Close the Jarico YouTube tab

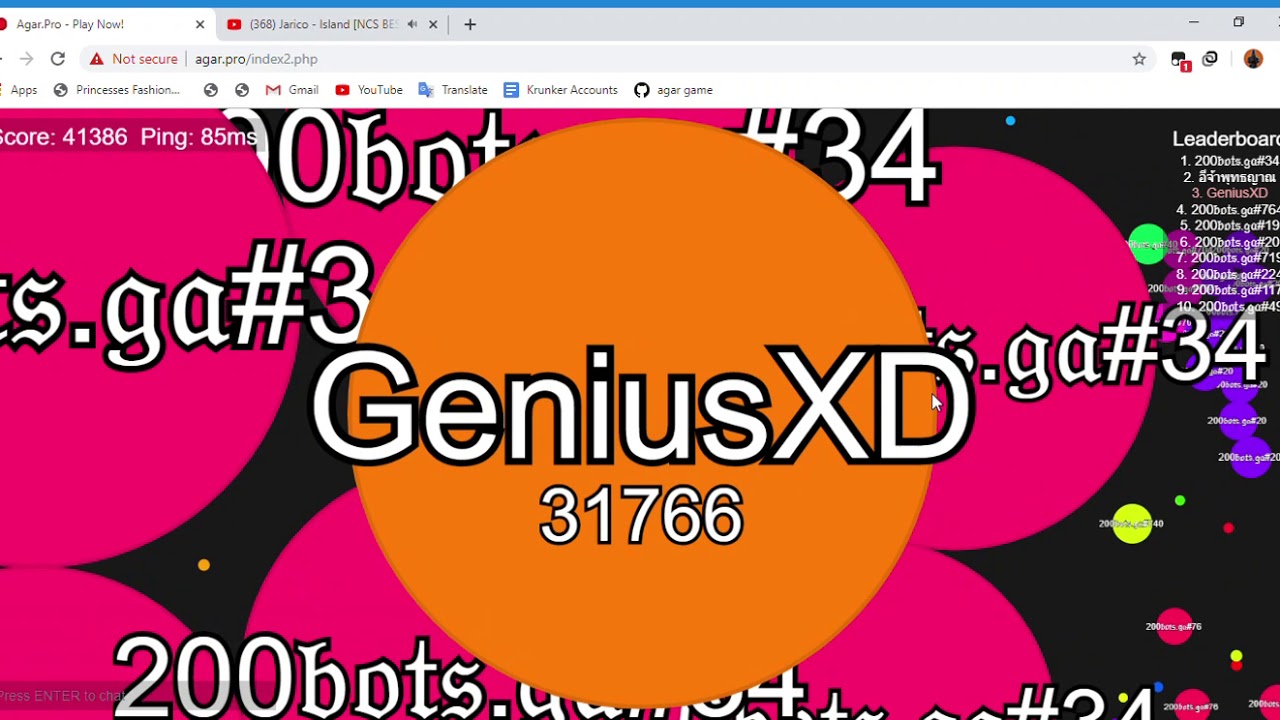[433, 24]
